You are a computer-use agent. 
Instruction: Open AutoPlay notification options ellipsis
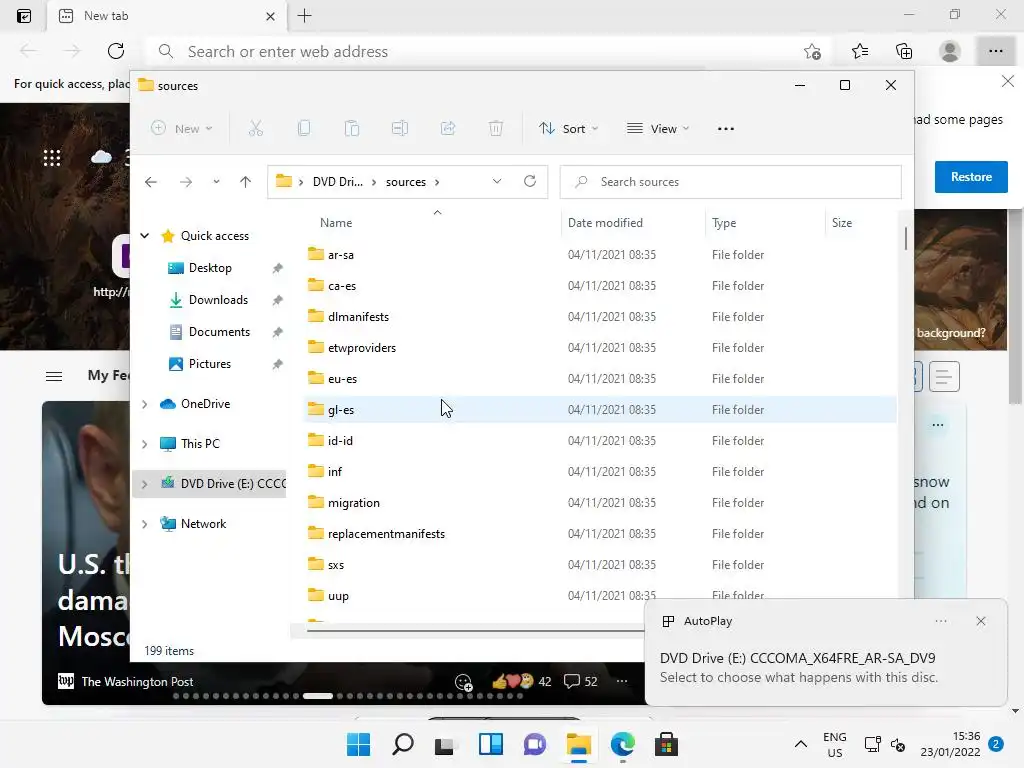coord(940,621)
